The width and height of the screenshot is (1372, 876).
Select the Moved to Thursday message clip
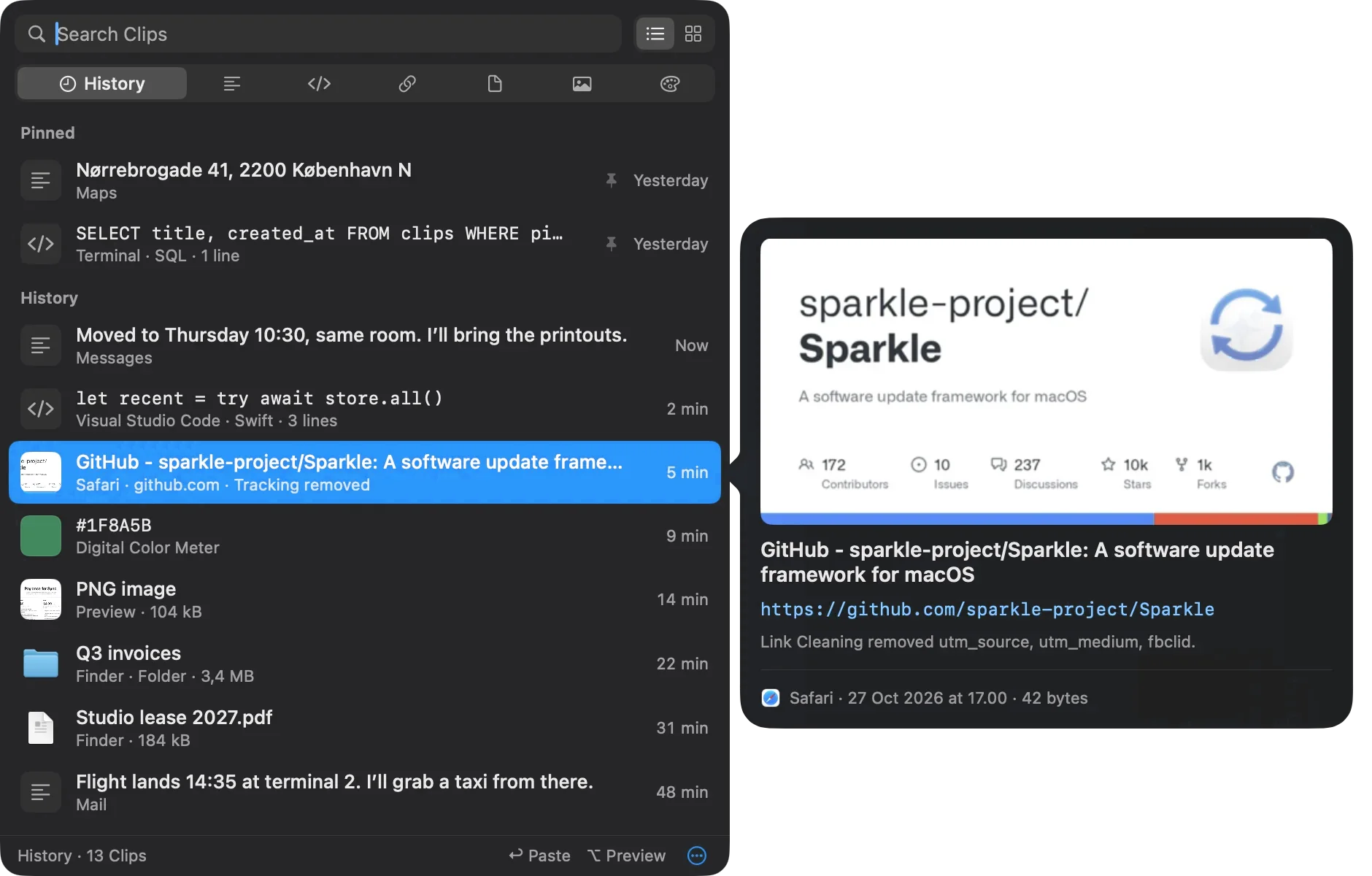click(x=365, y=345)
